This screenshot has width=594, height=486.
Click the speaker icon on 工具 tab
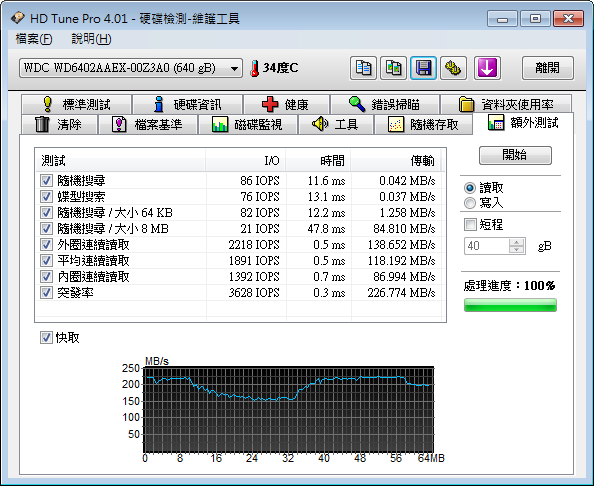click(320, 123)
